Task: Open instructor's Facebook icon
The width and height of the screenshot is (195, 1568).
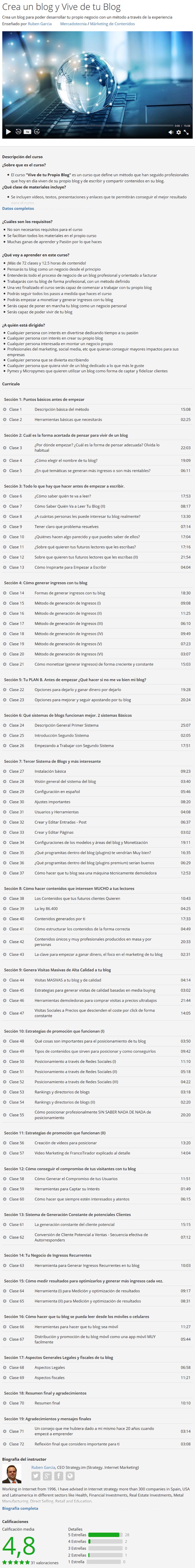Action: point(59,1476)
